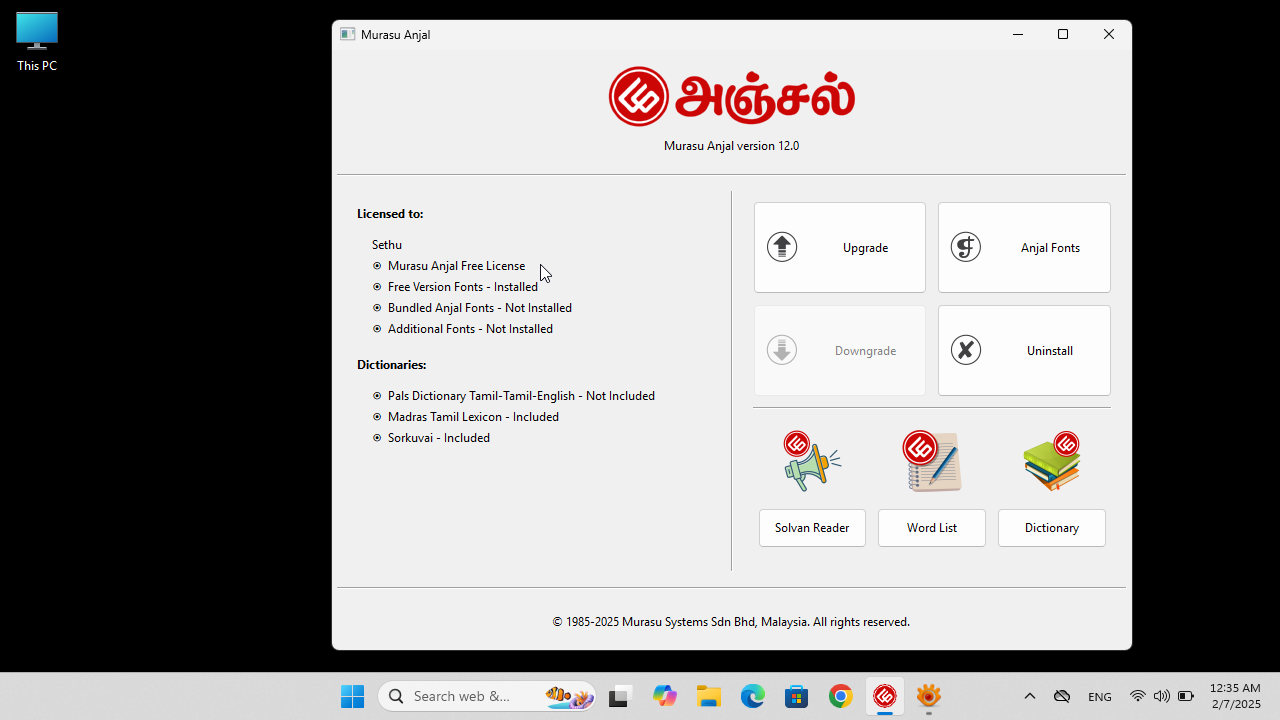Click the Word List notepad-and-pencil icon
The image size is (1280, 720).
point(931,460)
